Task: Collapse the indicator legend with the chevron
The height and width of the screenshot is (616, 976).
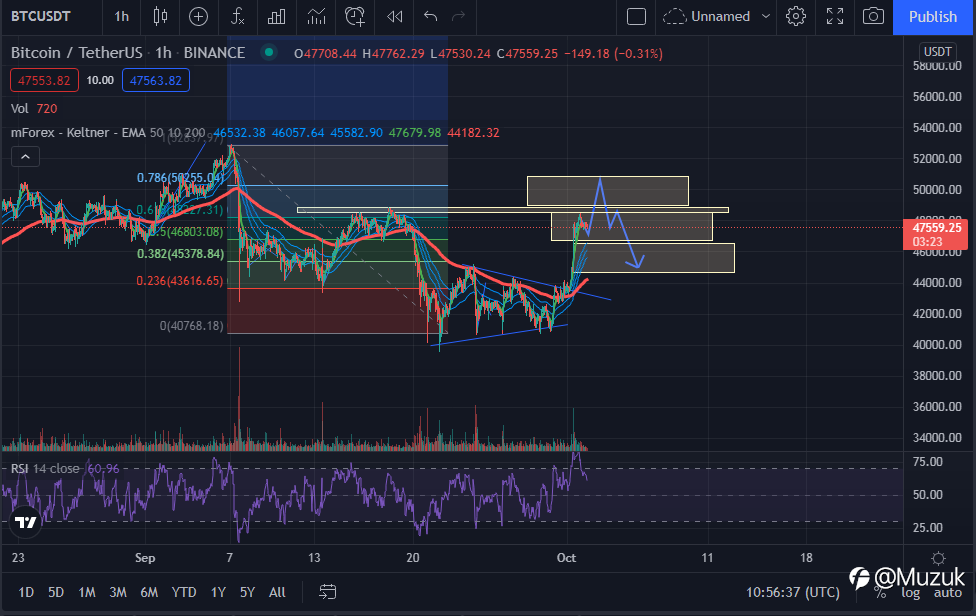Action: [26, 157]
